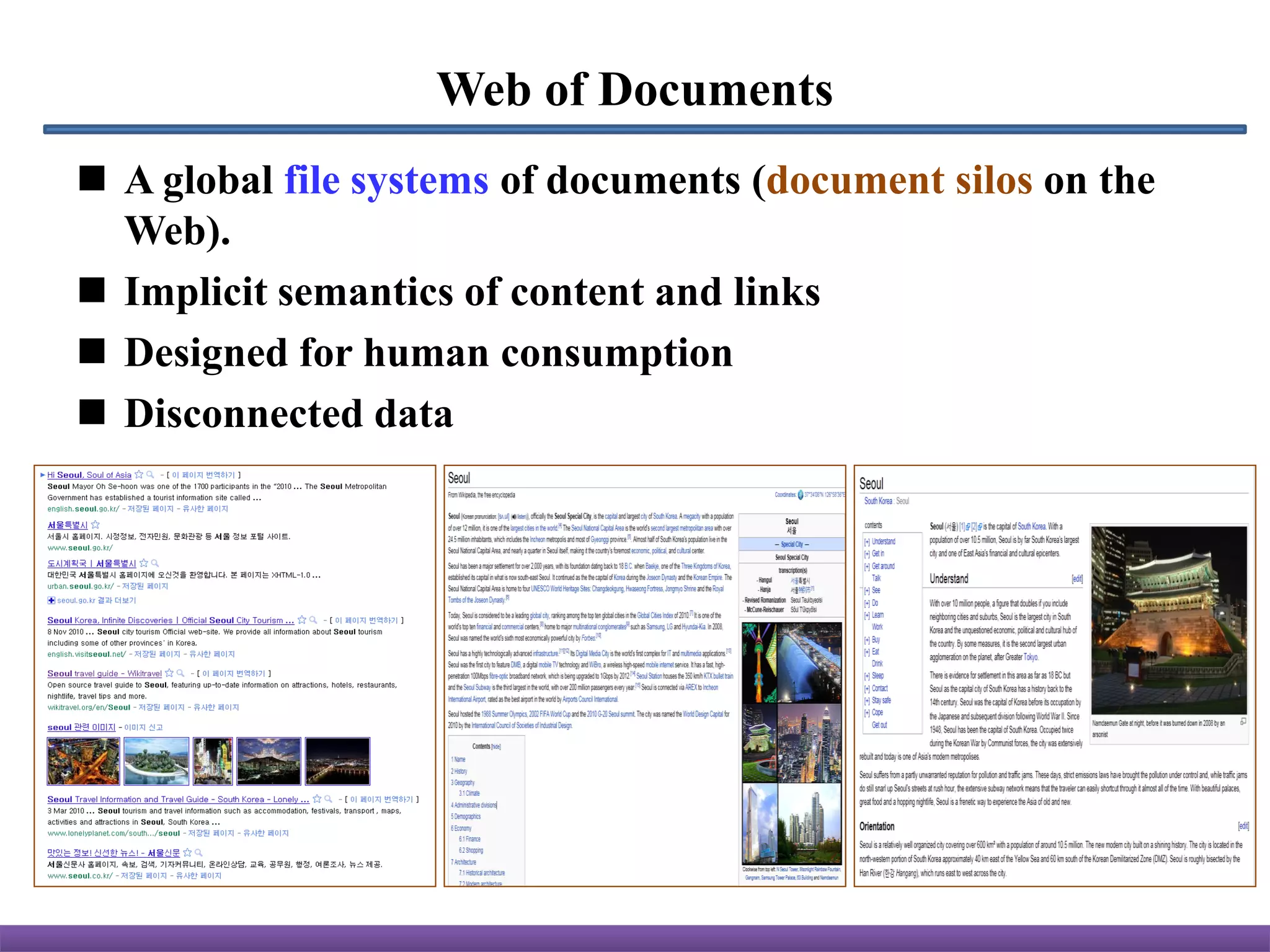Click the 1988 Summer Olympics link in Wikipedia
The image size is (1270, 952).
click(504, 714)
